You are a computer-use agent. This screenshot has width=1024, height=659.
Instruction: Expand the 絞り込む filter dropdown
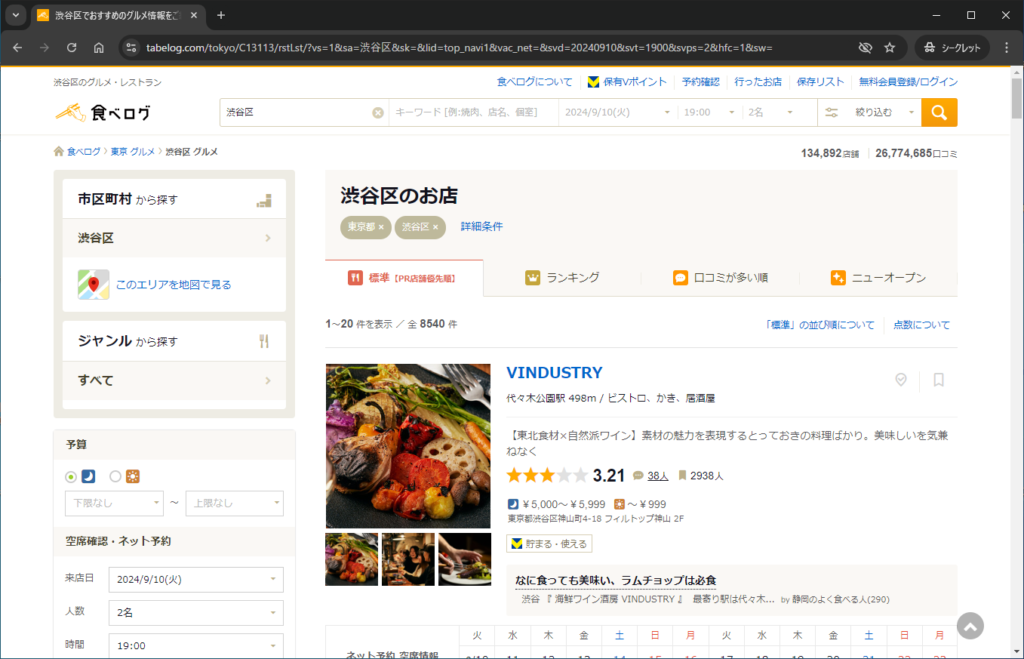868,113
